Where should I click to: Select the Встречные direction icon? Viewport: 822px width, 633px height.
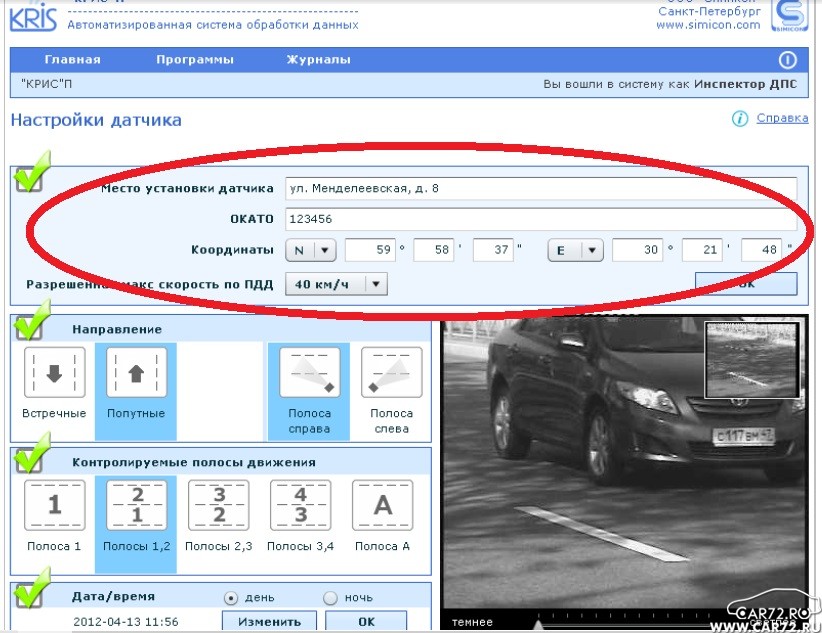(54, 373)
